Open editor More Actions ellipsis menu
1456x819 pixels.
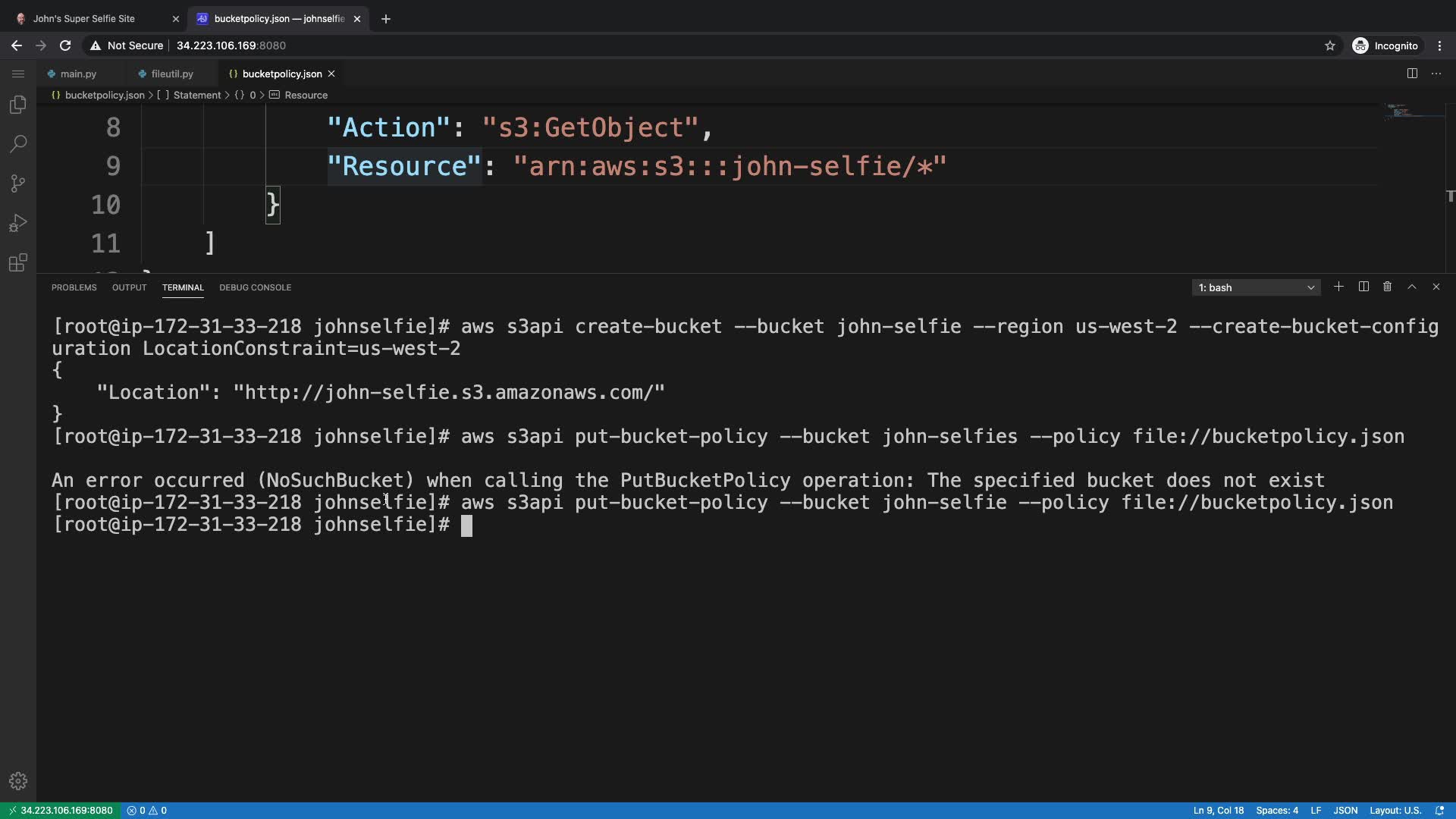(x=1436, y=74)
